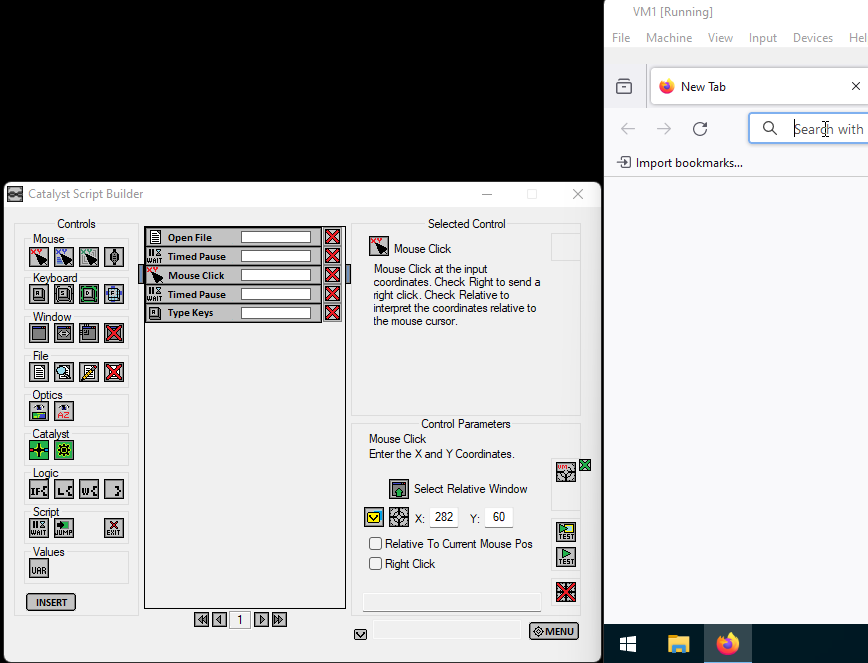
Task: Click inside the X coordinate input field
Action: pos(443,517)
